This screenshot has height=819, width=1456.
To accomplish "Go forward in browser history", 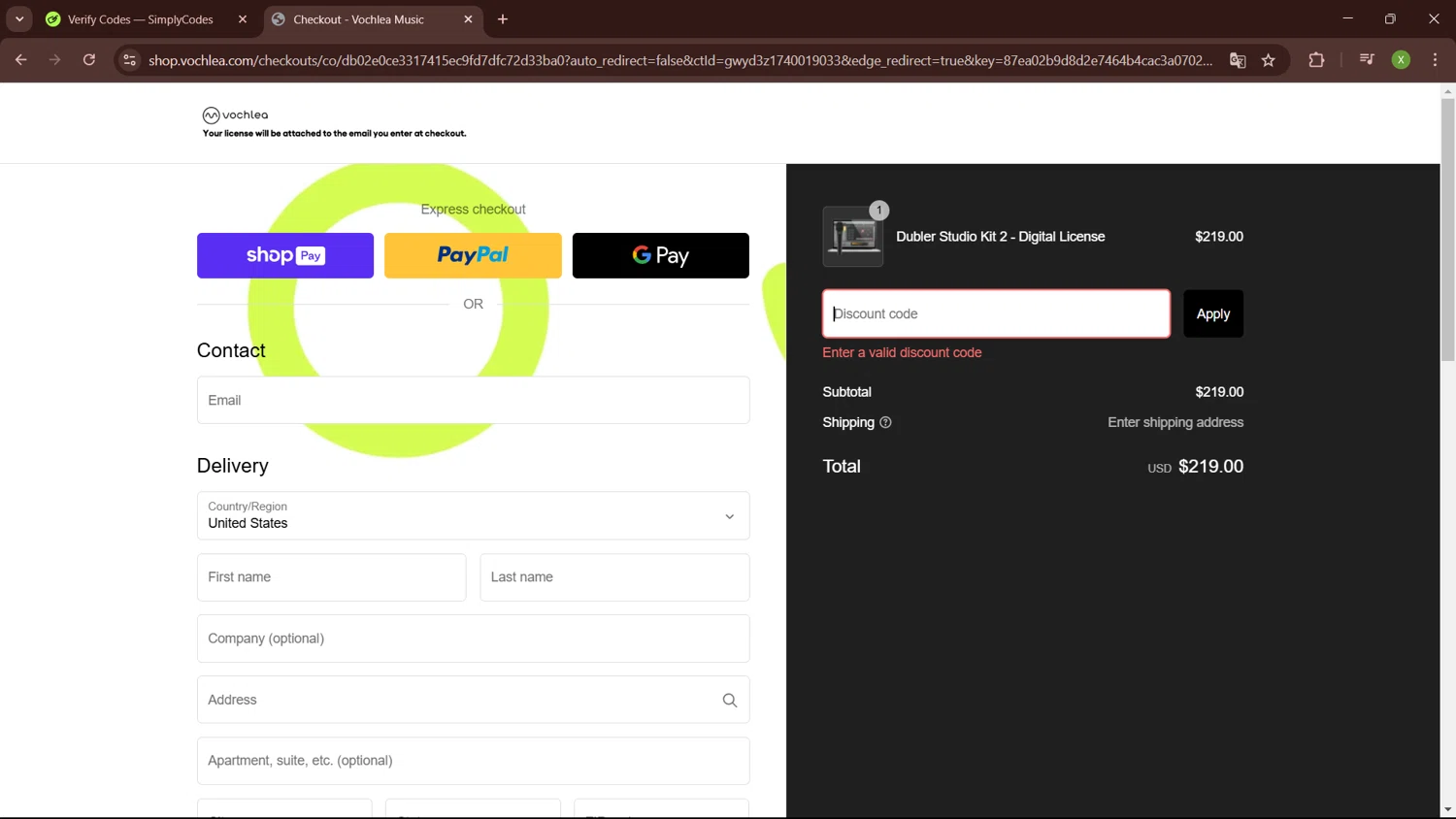I will point(55,60).
